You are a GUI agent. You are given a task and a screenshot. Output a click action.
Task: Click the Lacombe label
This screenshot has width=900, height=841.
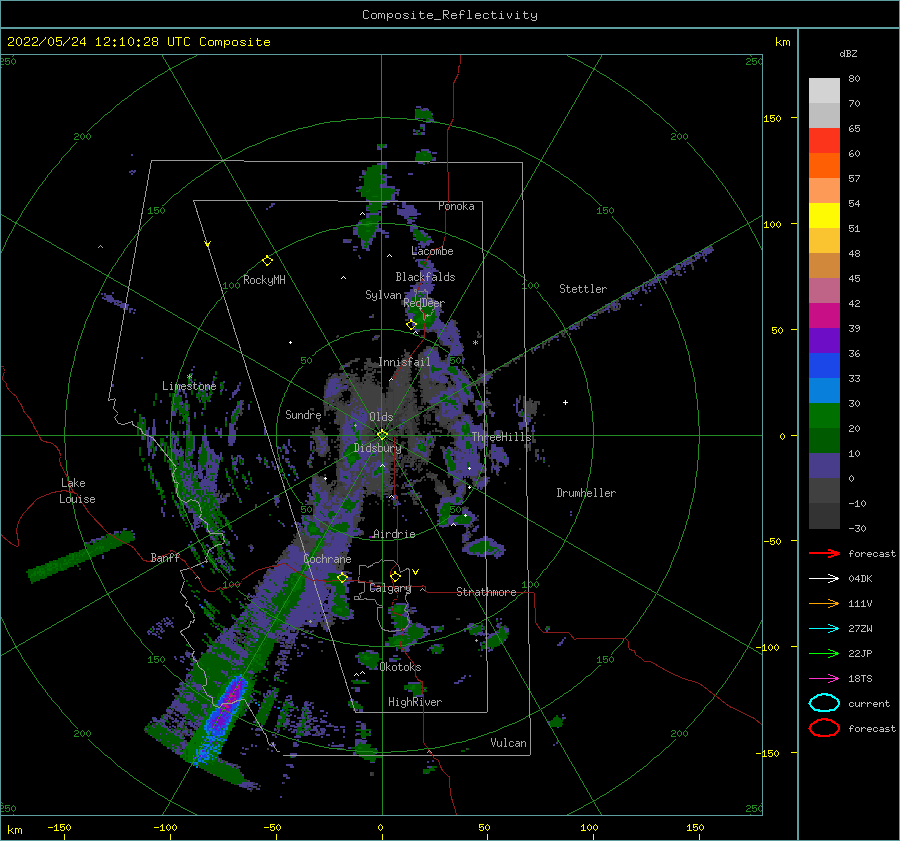coord(432,251)
